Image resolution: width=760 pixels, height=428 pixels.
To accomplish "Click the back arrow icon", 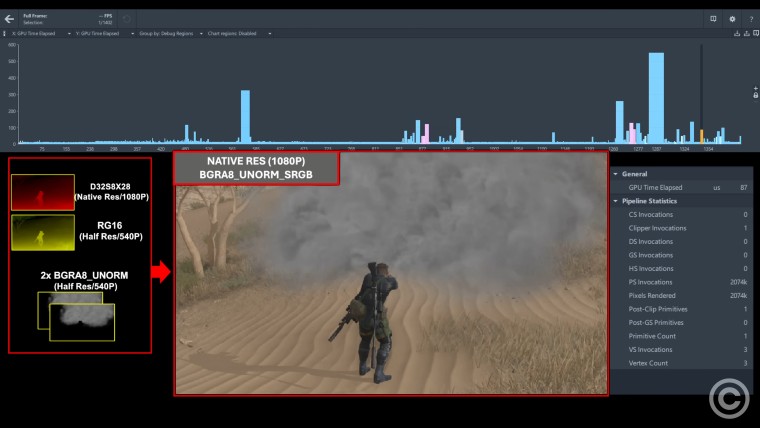I will click(10, 18).
